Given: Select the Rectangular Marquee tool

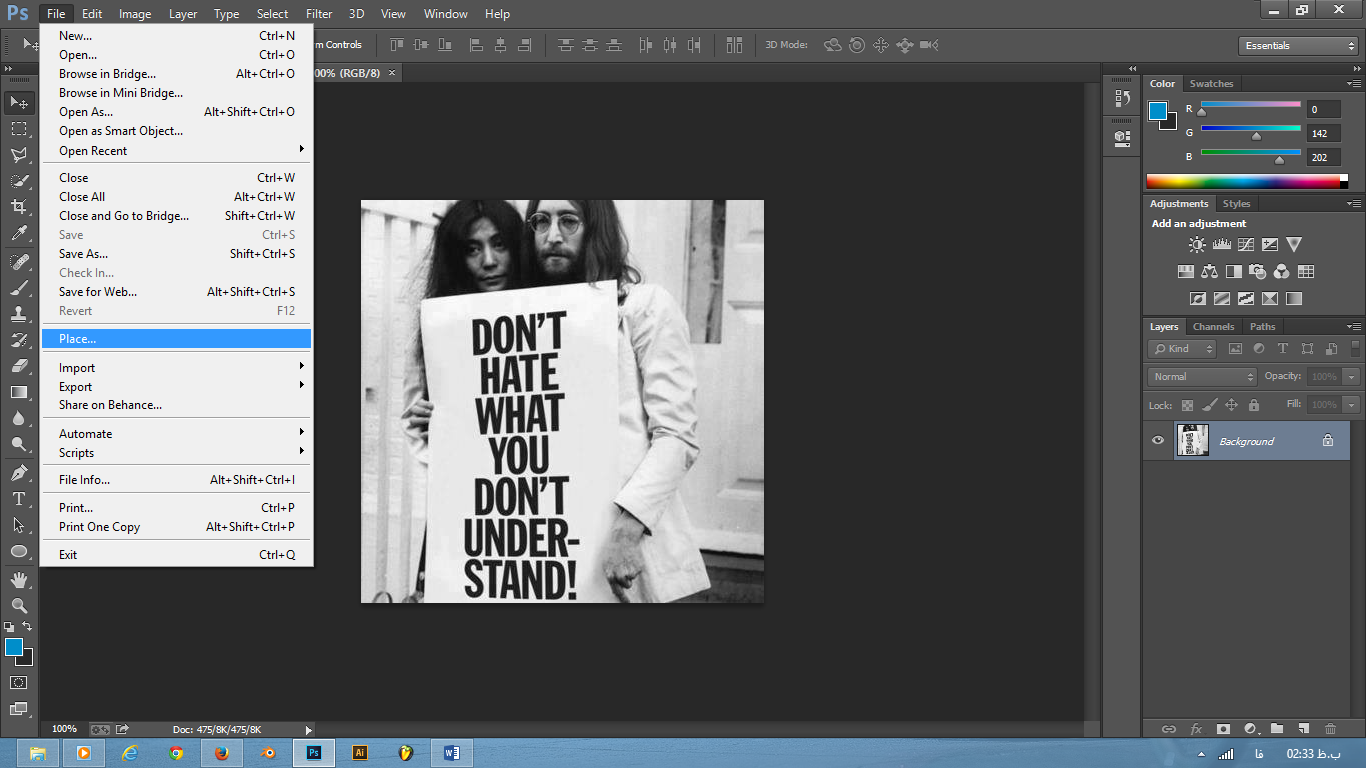Looking at the screenshot, I should (19, 129).
